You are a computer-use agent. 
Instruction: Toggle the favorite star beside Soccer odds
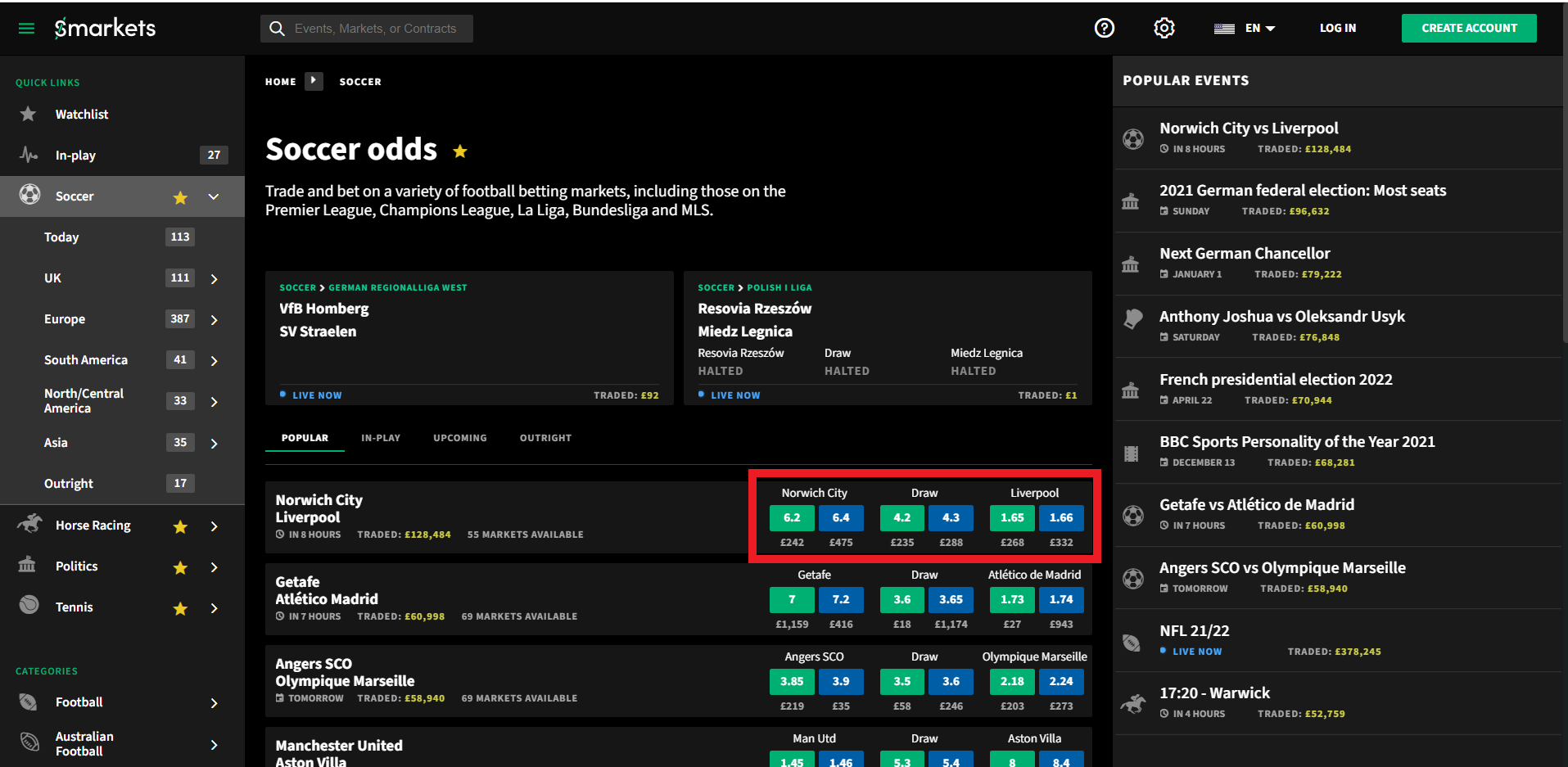[x=460, y=151]
